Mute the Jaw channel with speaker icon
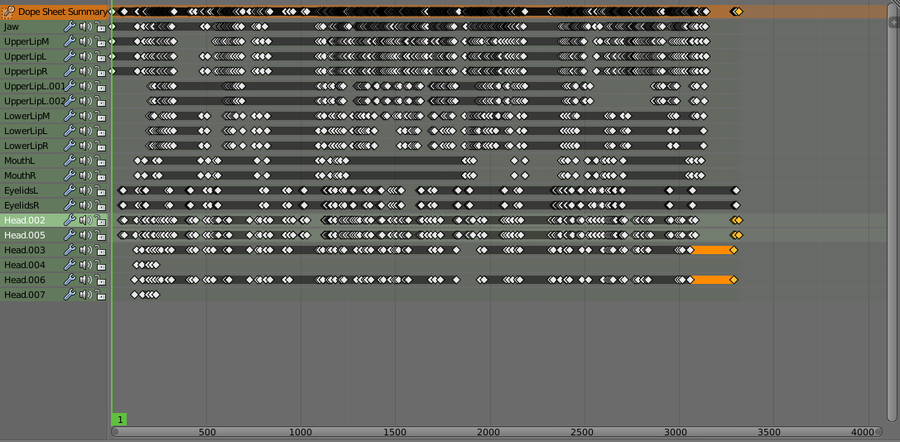Viewport: 900px width, 442px height. pyautogui.click(x=86, y=26)
